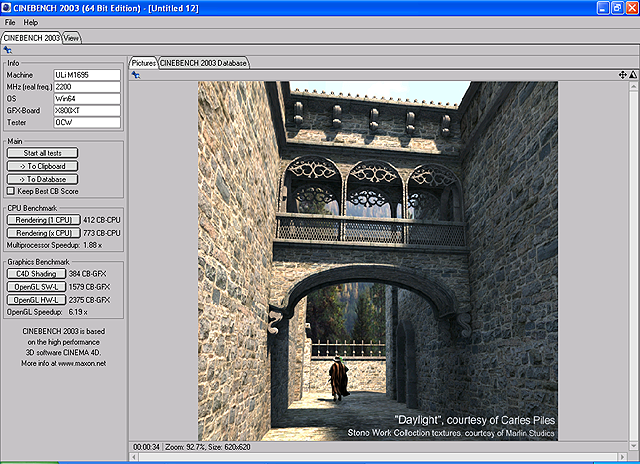Restore down the CINEBENCH window
This screenshot has height=464, width=640.
(618, 8)
